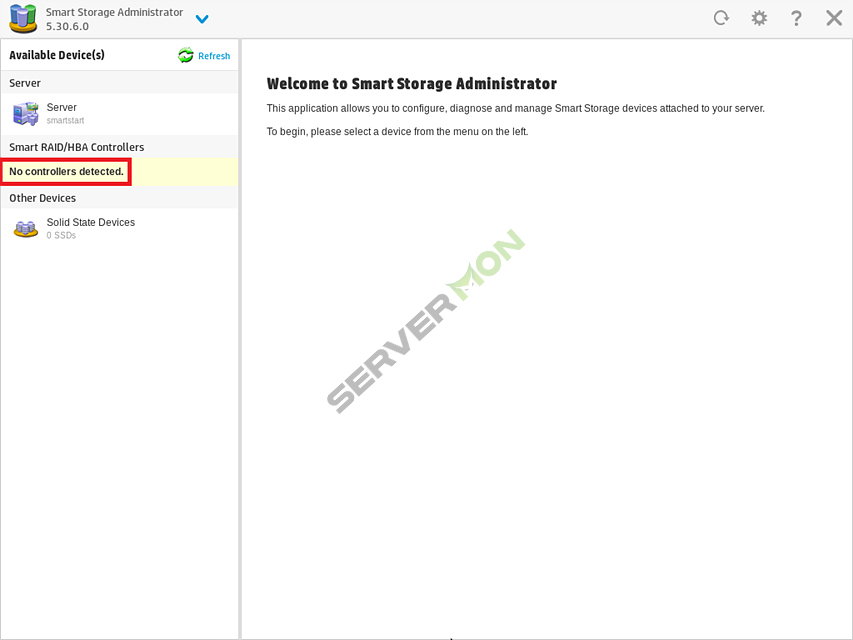Click the Smart Storage Administrator logo icon
853x640 pixels.
click(x=23, y=19)
